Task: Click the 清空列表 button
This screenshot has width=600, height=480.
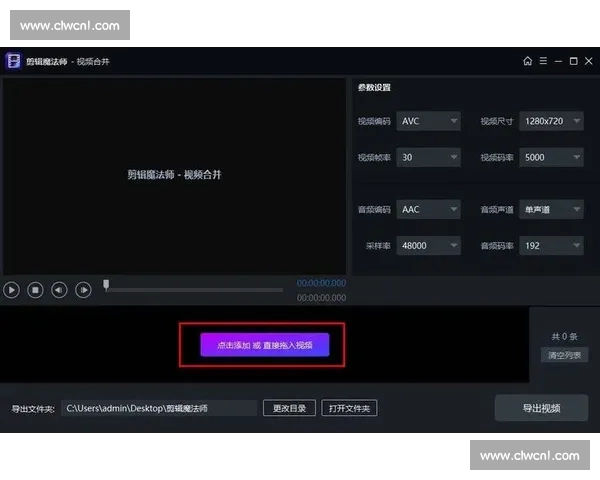Action: (564, 355)
